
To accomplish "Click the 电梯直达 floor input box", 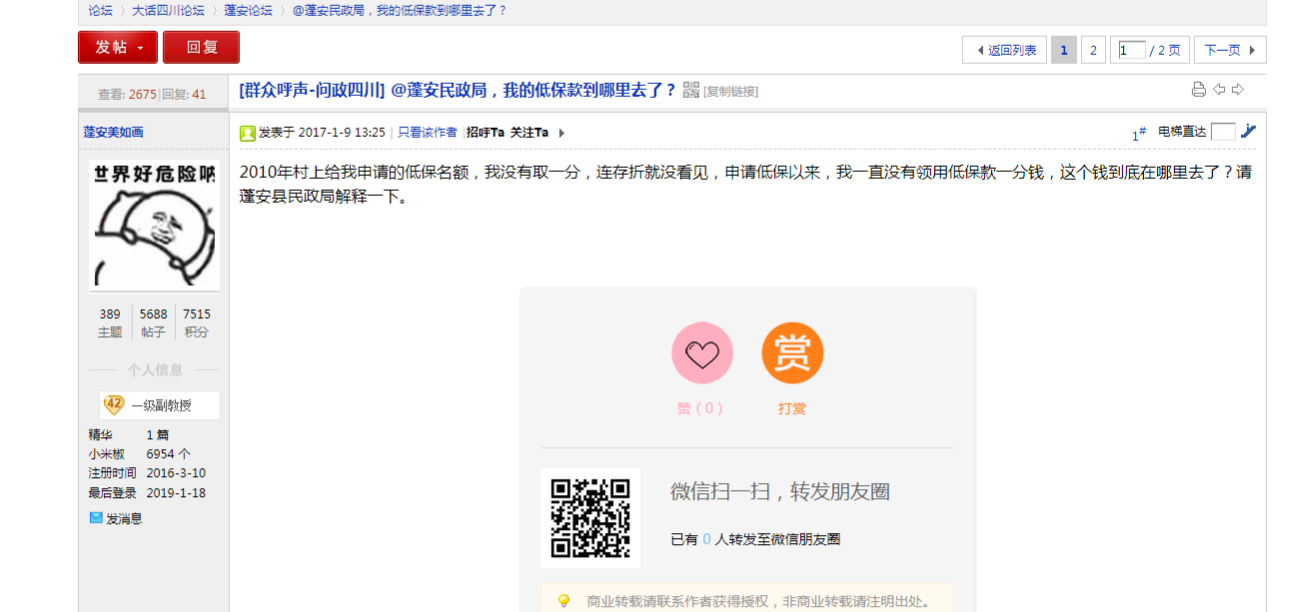I will point(1222,132).
